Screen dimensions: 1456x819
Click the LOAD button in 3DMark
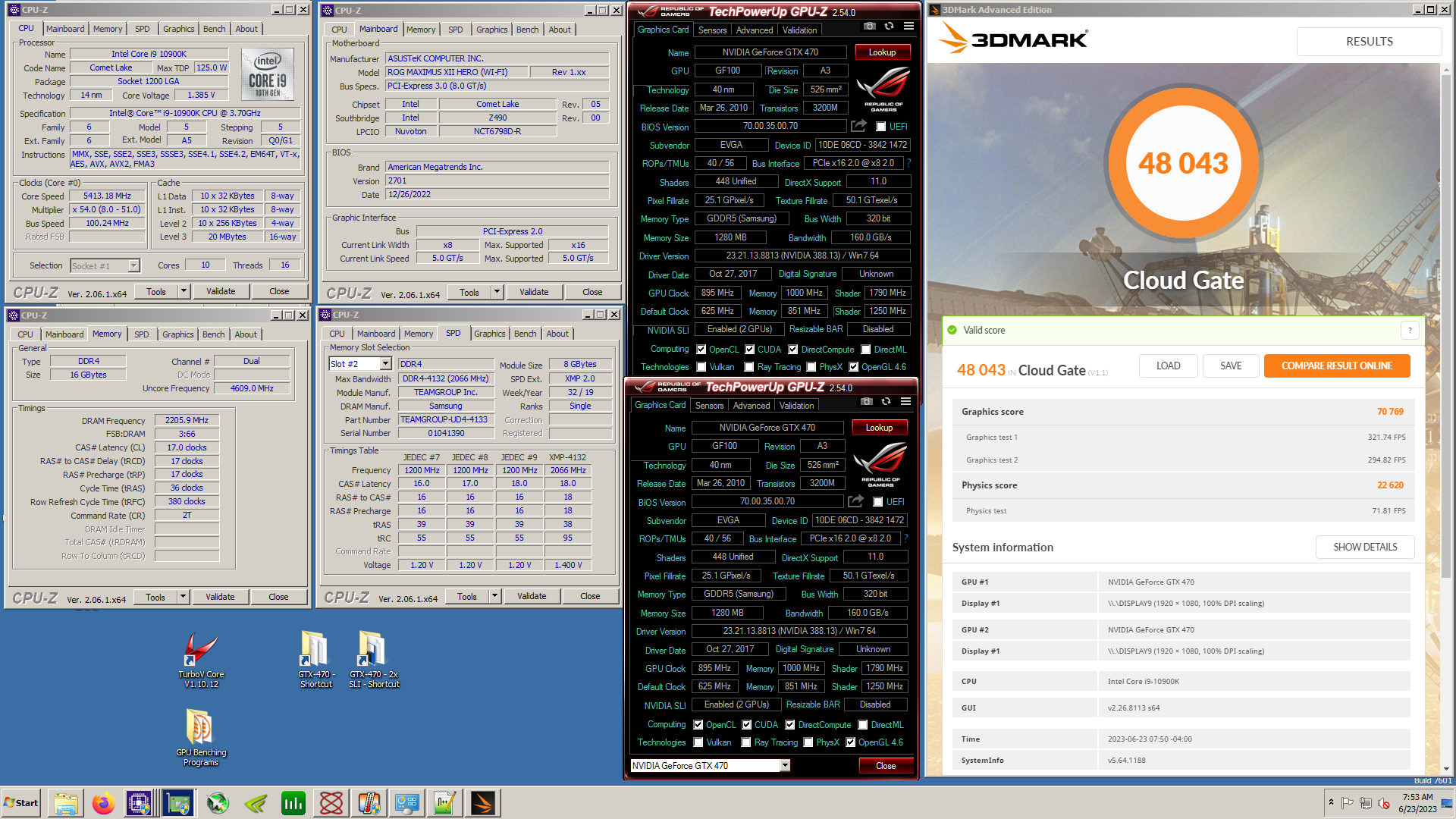coord(1168,366)
